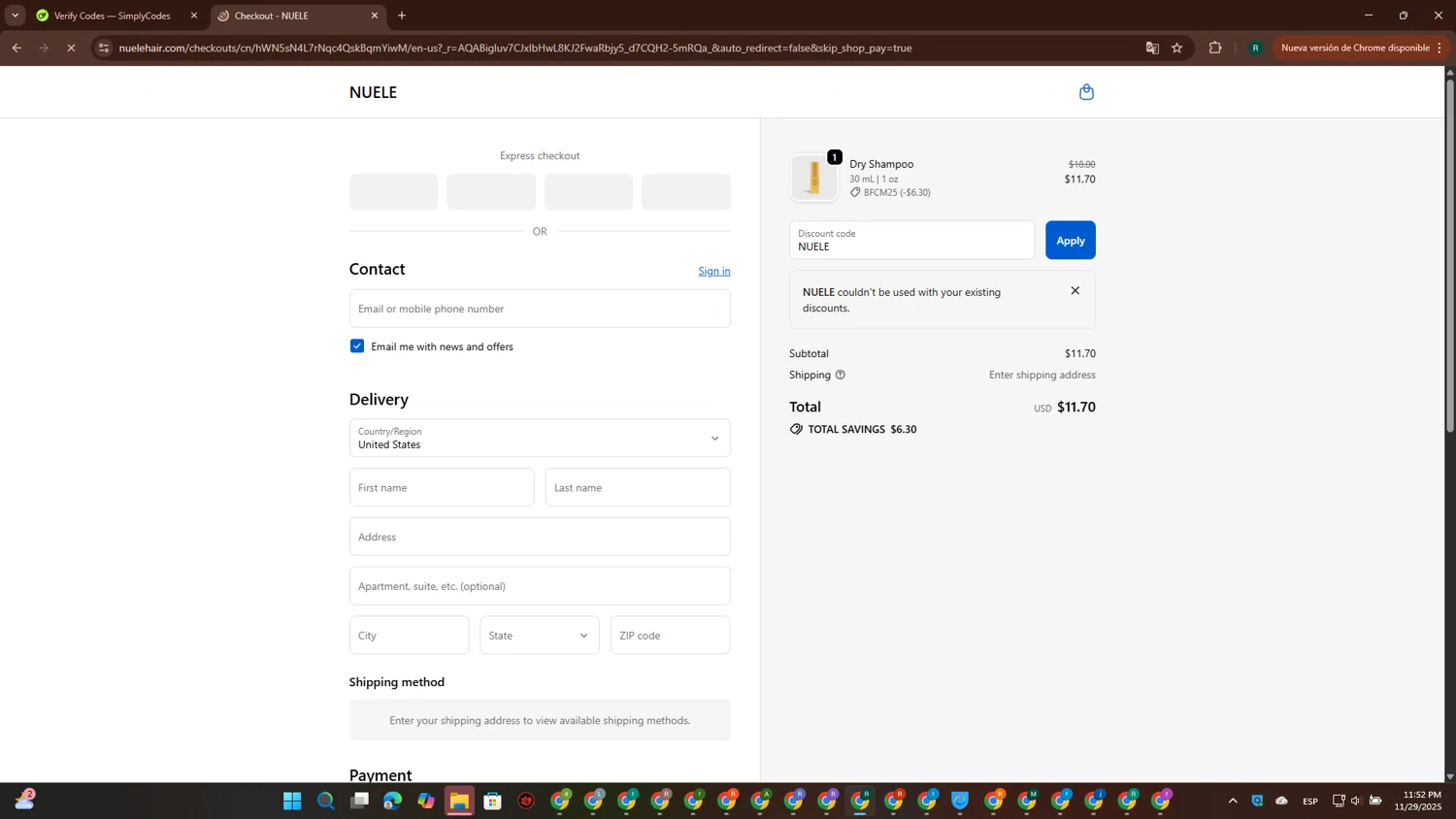The height and width of the screenshot is (819, 1456).
Task: Uncheck Email me with news and offers
Action: 357,346
